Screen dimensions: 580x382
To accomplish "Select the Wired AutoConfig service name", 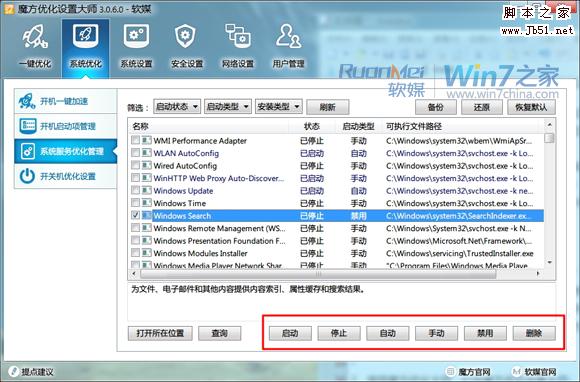I will 185,166.
